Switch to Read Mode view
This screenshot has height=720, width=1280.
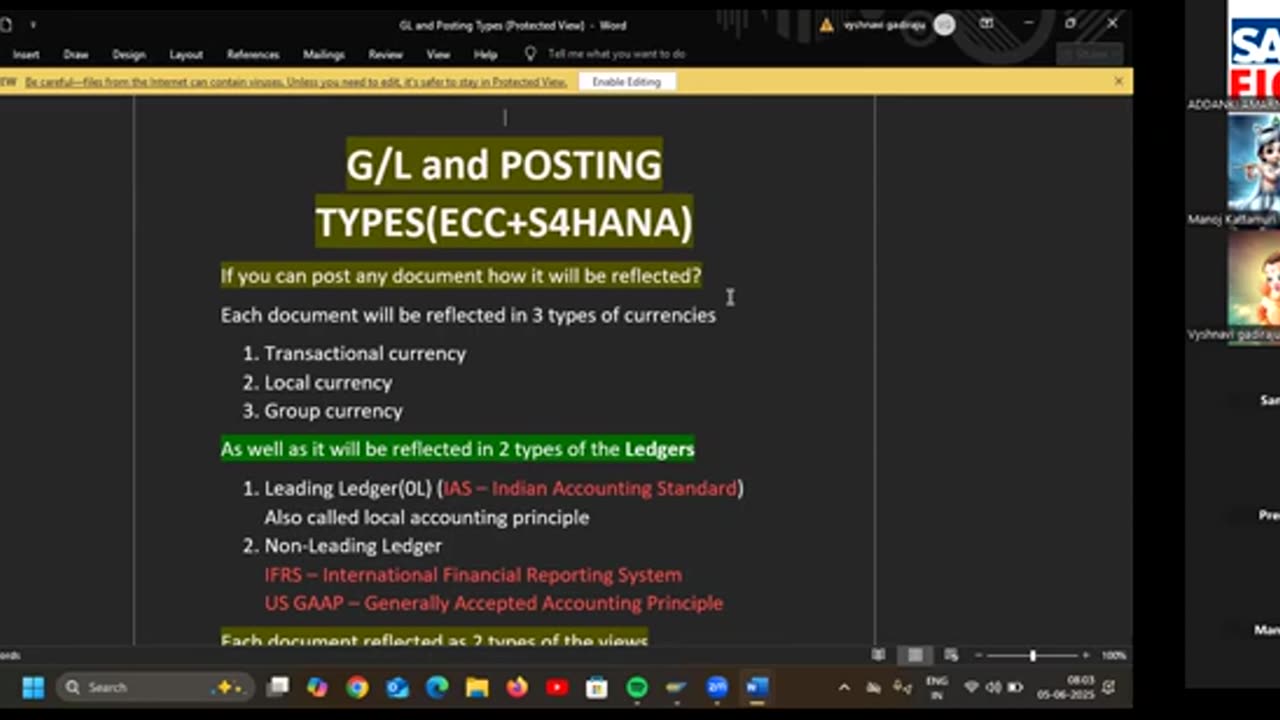[878, 655]
